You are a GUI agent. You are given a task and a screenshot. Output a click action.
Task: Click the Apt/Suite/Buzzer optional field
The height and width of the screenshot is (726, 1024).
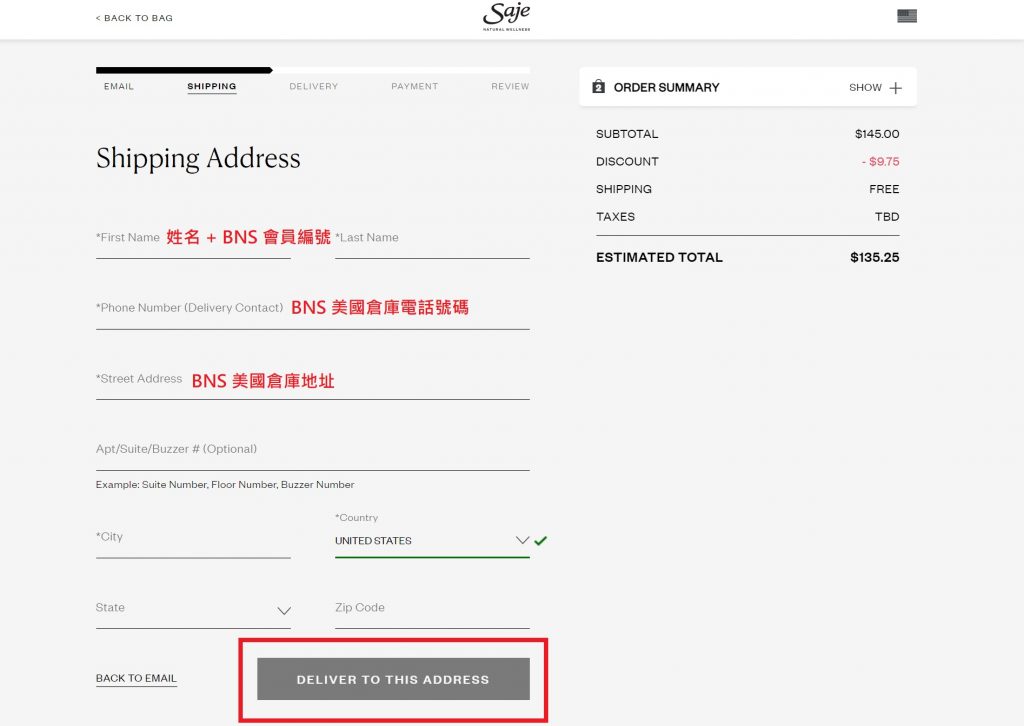312,450
